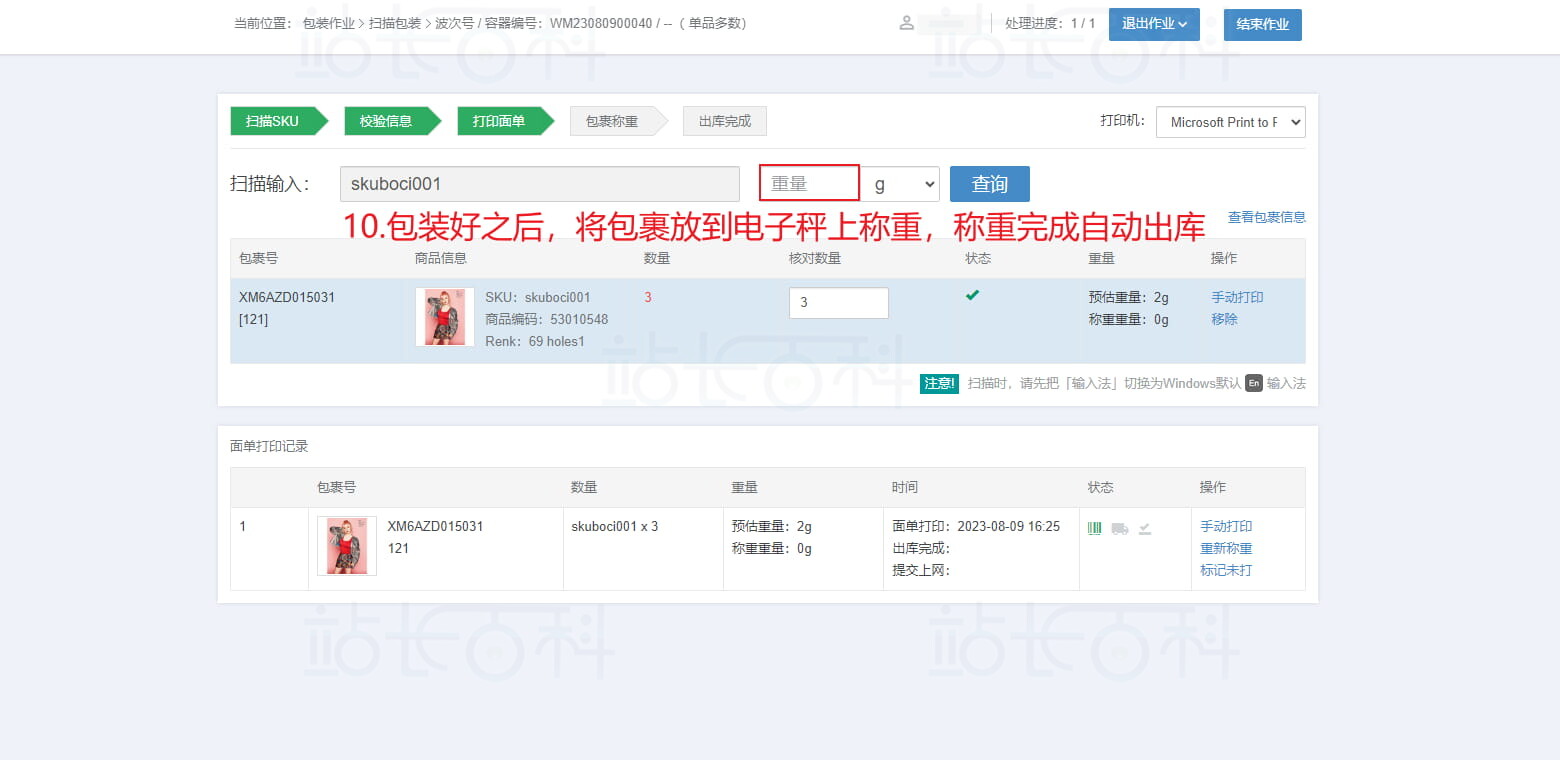Go to the 包裹称重 step

[x=612, y=121]
